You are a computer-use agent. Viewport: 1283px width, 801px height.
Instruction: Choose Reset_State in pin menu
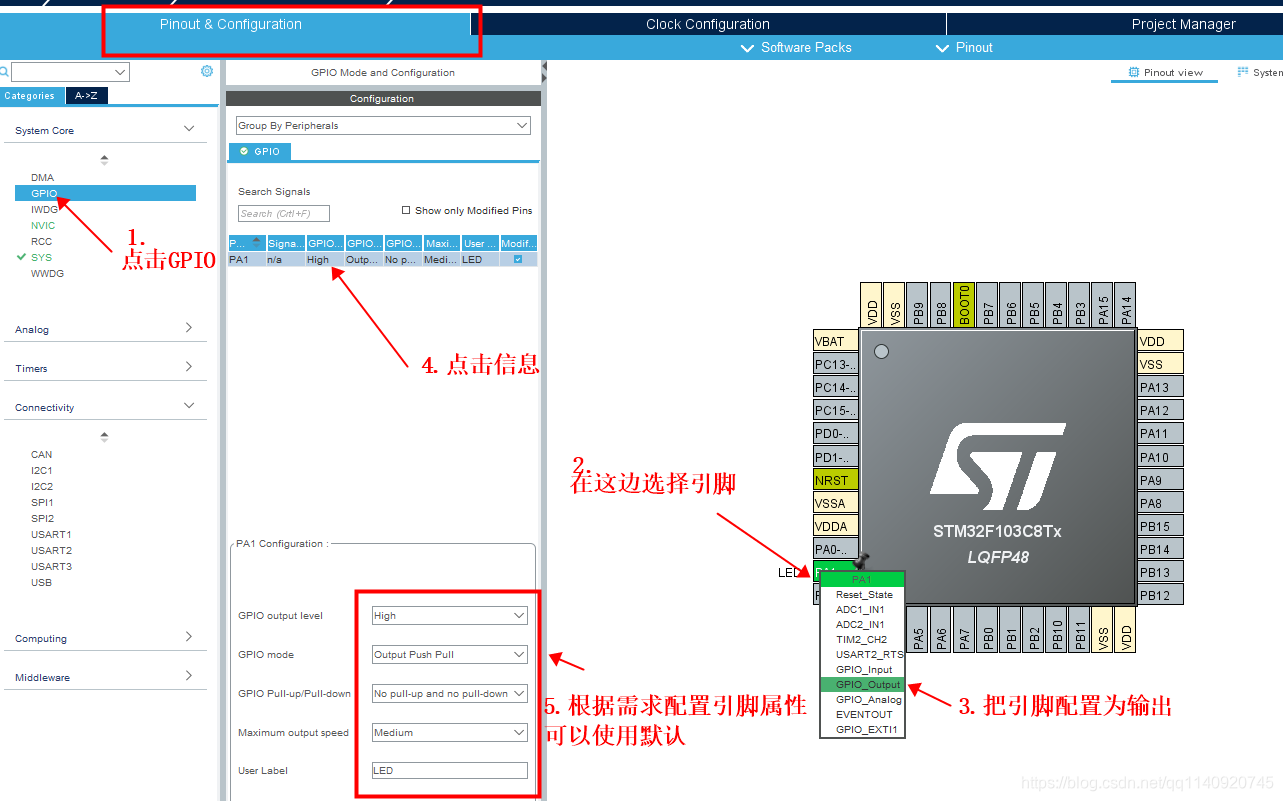pos(862,595)
